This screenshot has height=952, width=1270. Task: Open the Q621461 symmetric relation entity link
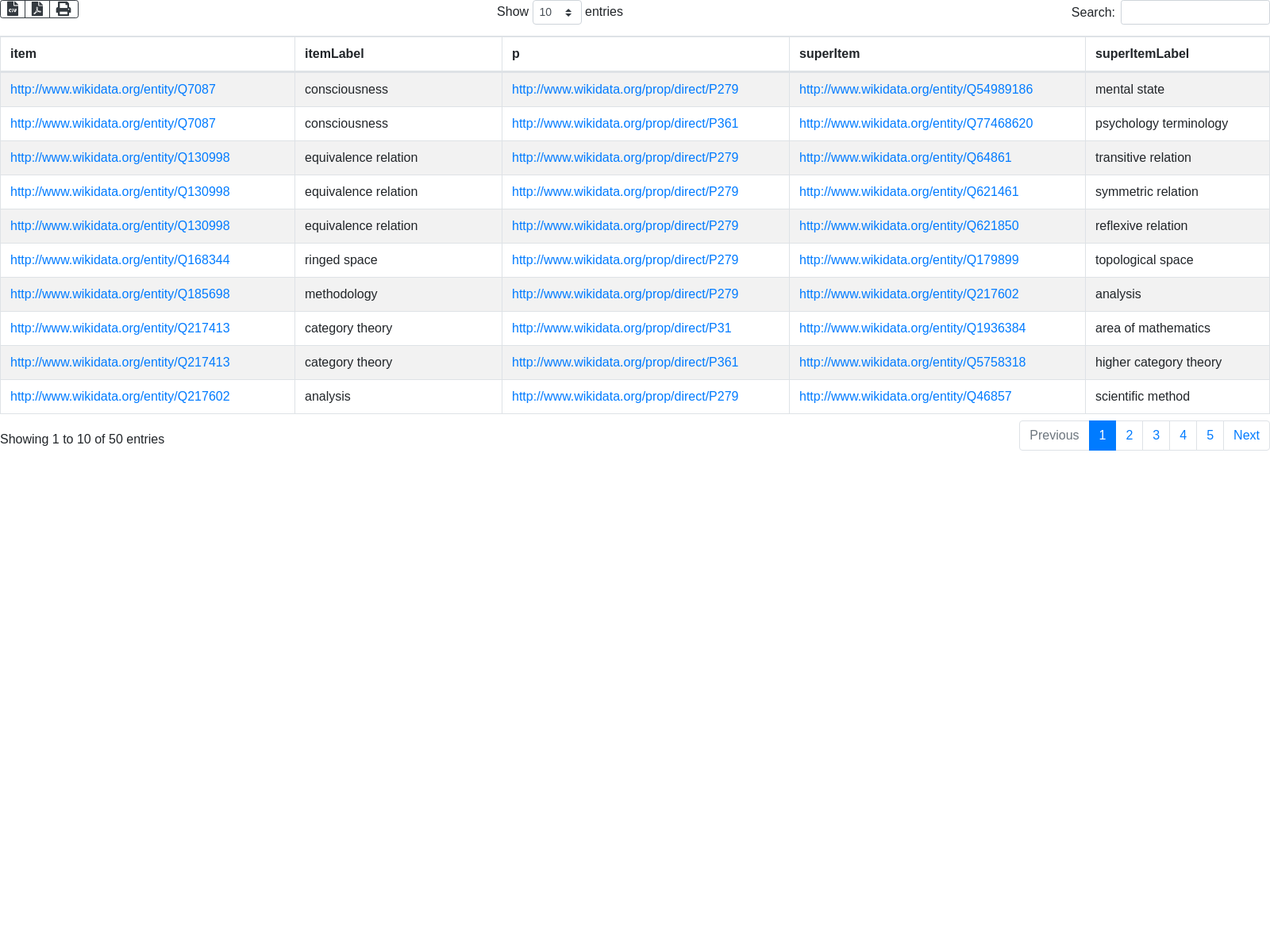908,192
